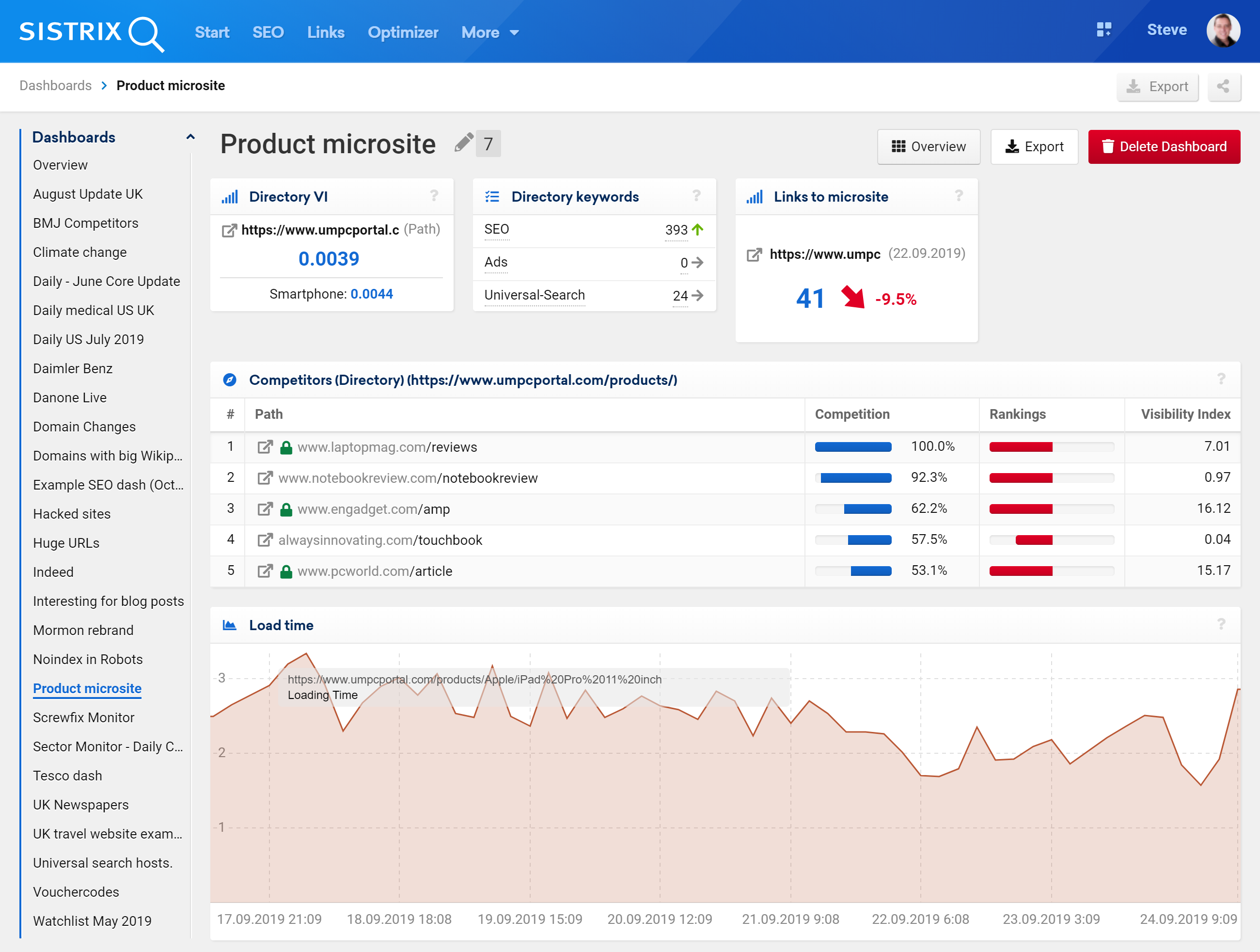Click the Directory keywords list icon
The height and width of the screenshot is (952, 1260).
click(492, 197)
